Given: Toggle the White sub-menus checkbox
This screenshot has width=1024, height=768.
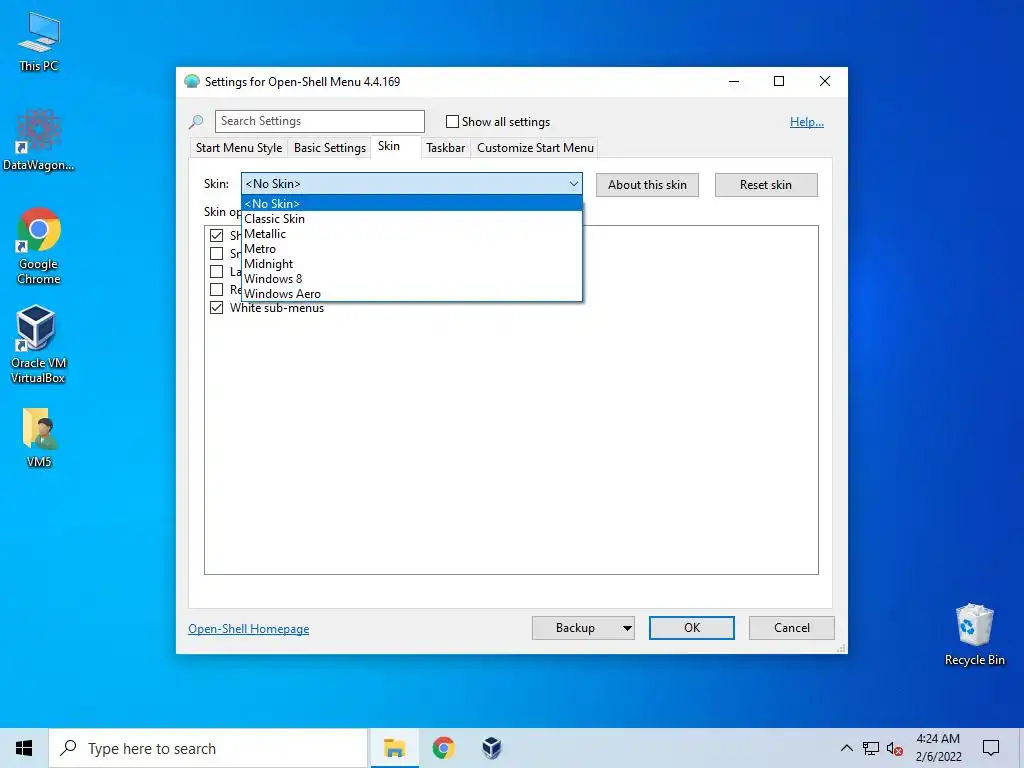Looking at the screenshot, I should (x=216, y=308).
